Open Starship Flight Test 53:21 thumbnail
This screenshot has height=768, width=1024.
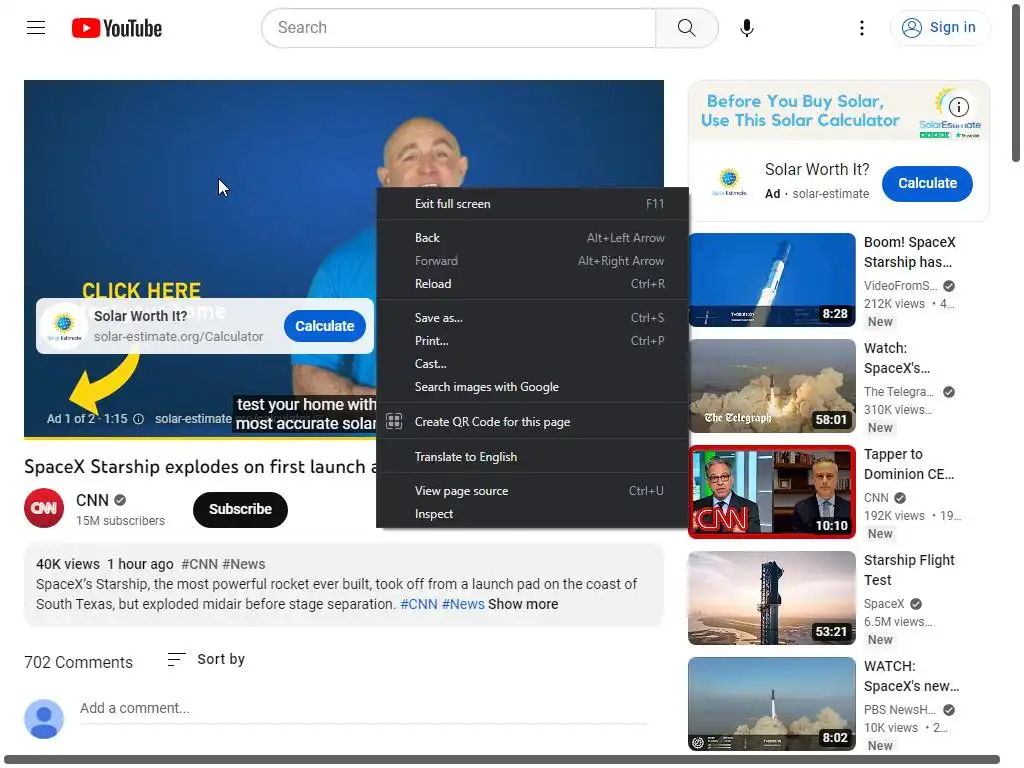coord(772,598)
